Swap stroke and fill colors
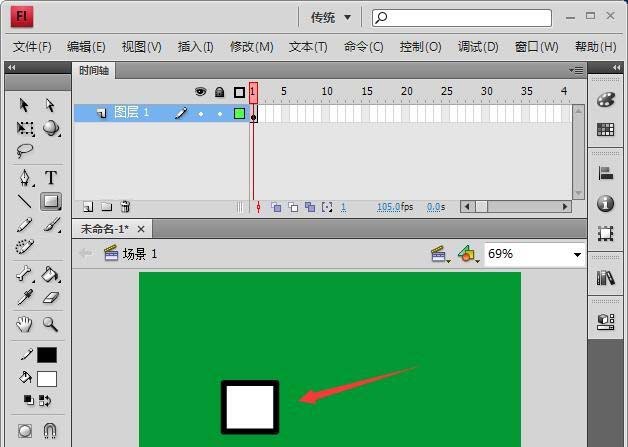Image resolution: width=628 pixels, height=447 pixels. point(45,400)
